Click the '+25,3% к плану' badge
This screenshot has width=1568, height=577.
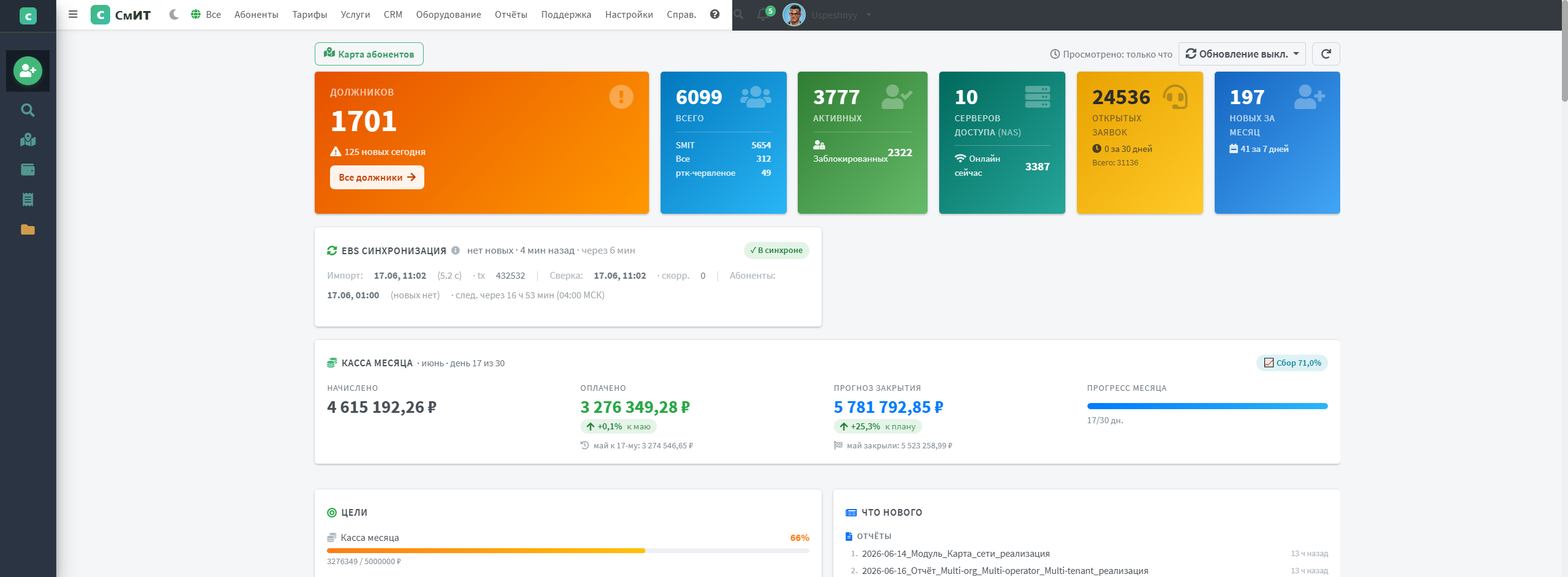[878, 426]
